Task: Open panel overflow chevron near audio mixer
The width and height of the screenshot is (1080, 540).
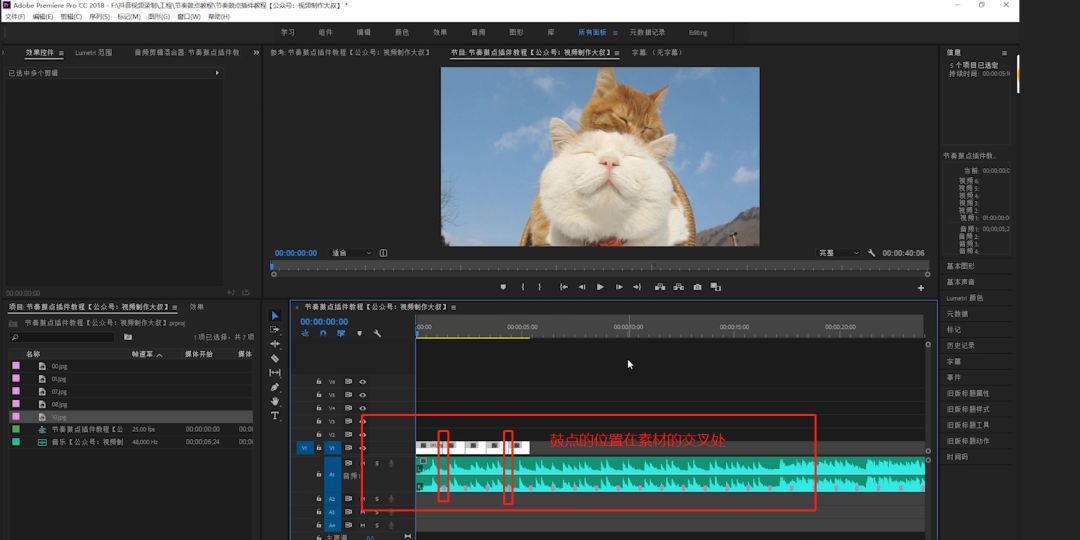Action: pyautogui.click(x=256, y=52)
